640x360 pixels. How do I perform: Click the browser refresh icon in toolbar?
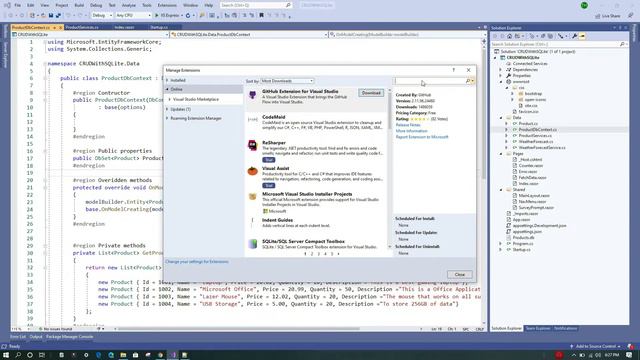tap(188, 16)
